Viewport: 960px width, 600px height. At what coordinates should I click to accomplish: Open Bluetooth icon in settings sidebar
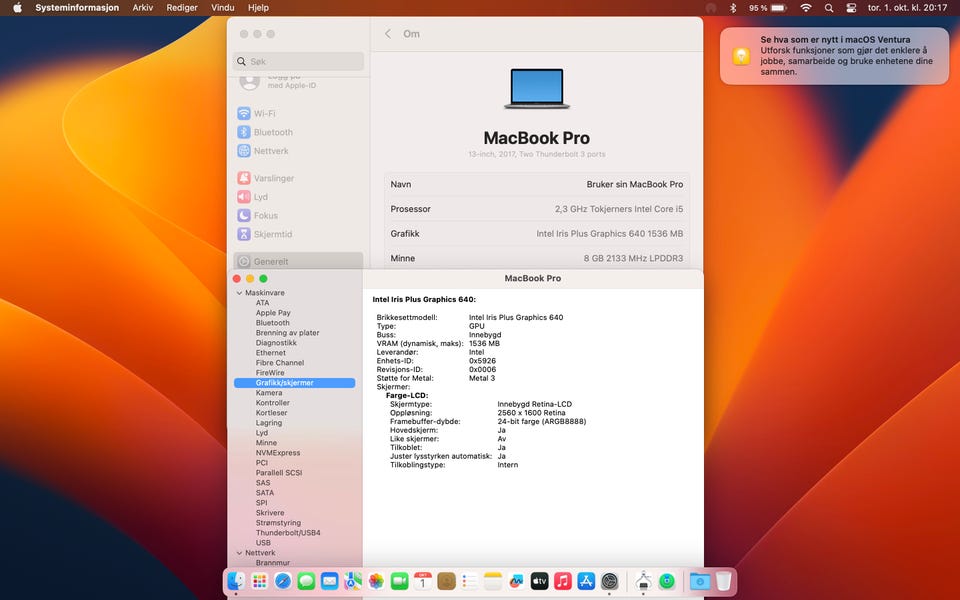pyautogui.click(x=244, y=132)
